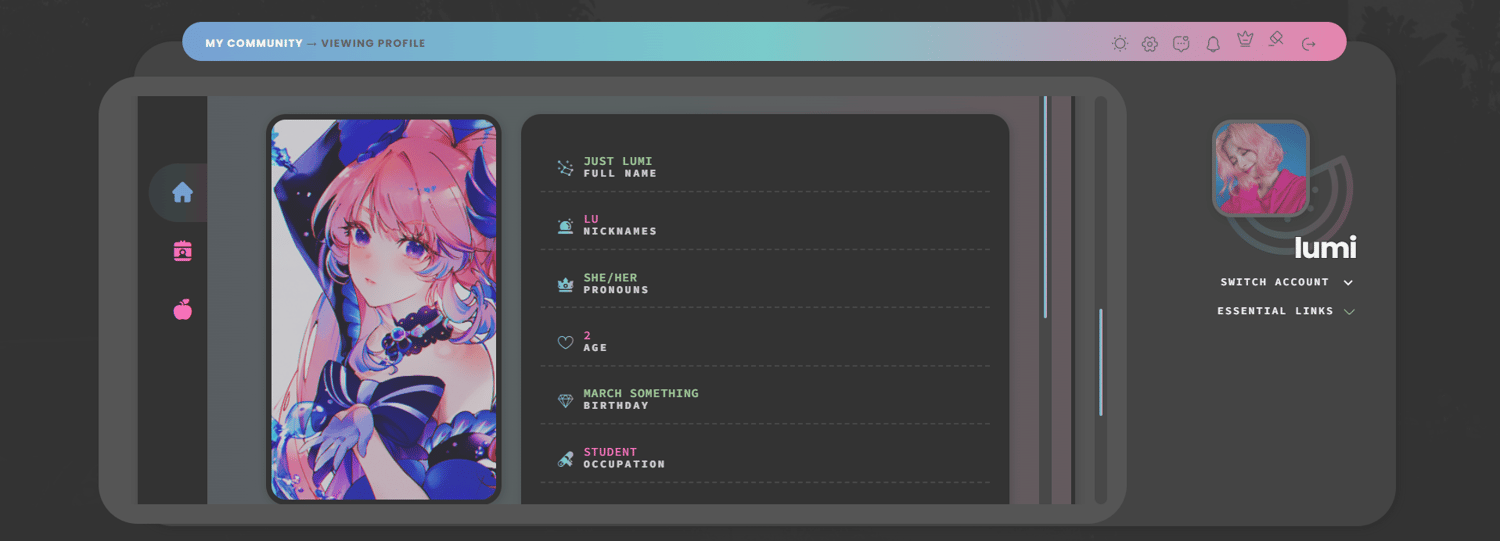
Task: Expand the Essential Links dropdown
Action: pyautogui.click(x=1286, y=311)
